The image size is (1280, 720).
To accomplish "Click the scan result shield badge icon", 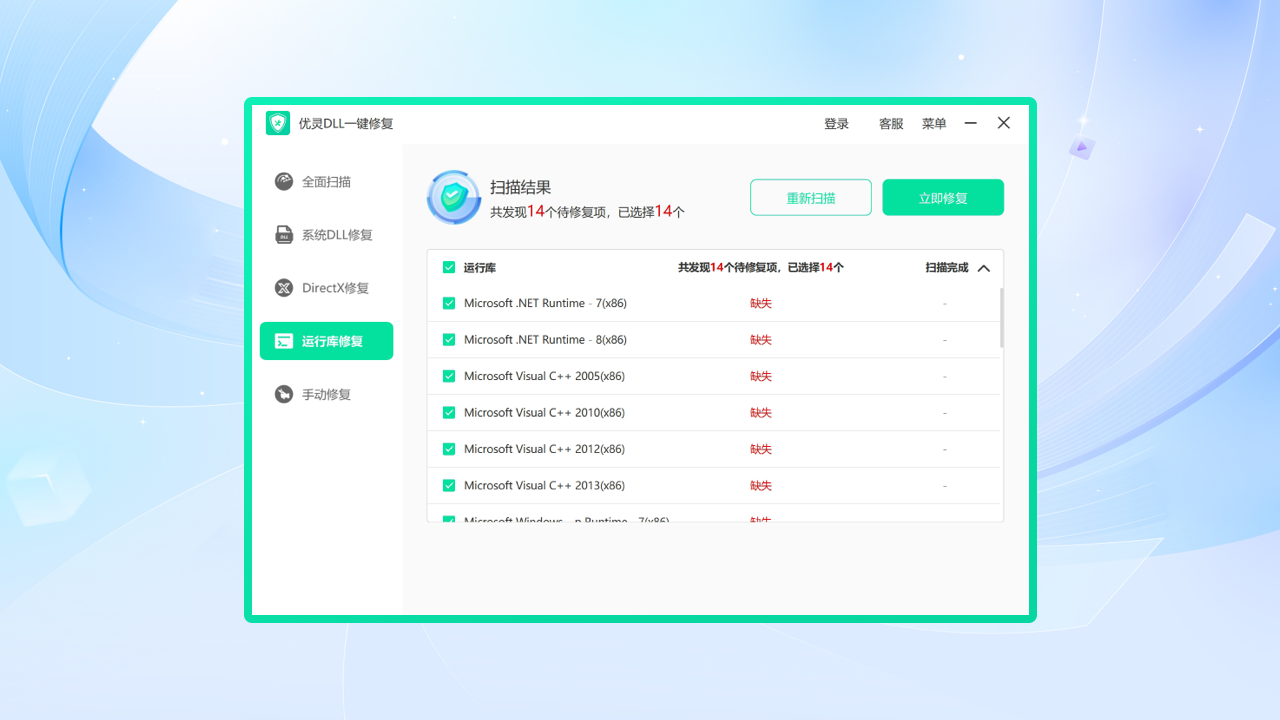I will click(x=453, y=197).
